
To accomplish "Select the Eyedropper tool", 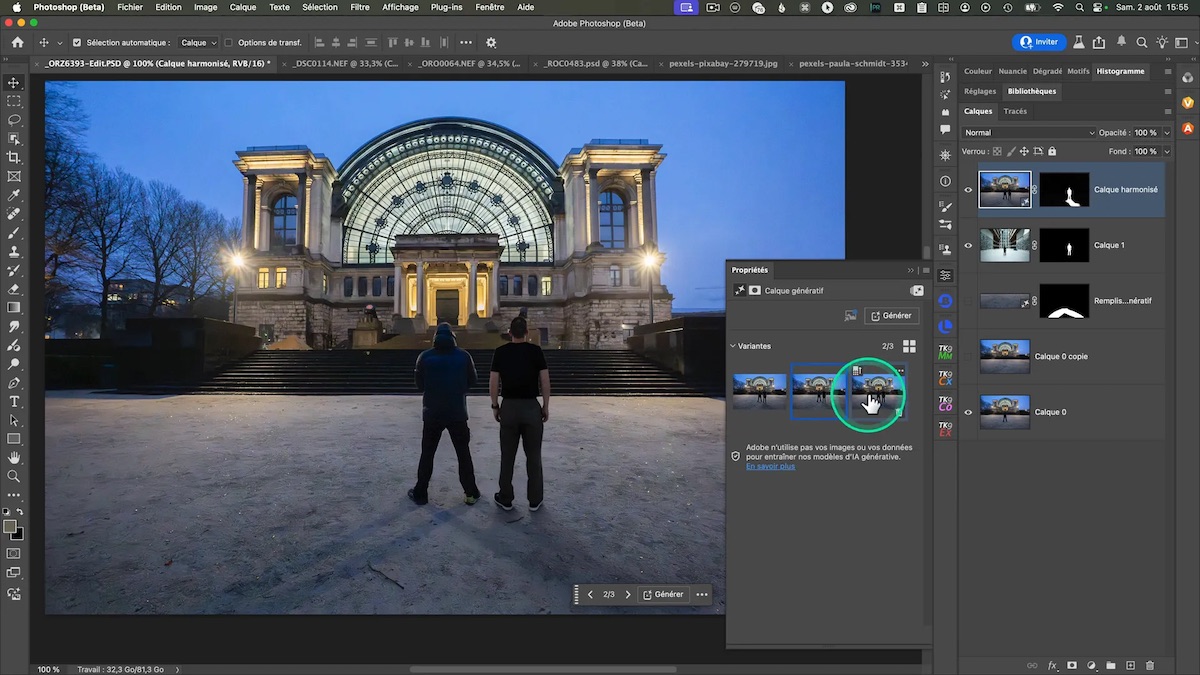I will [14, 195].
